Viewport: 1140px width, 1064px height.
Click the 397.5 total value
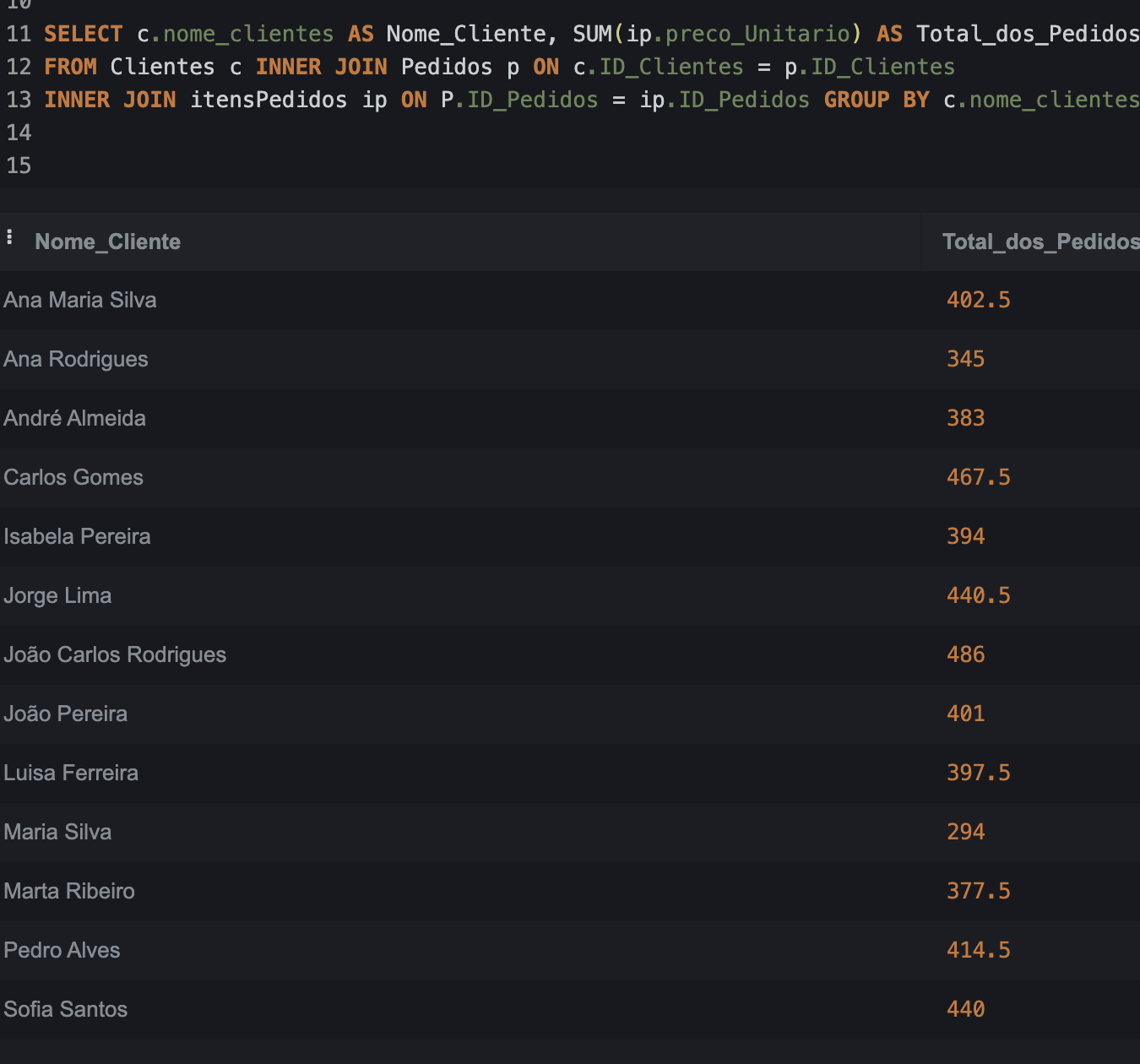click(978, 773)
